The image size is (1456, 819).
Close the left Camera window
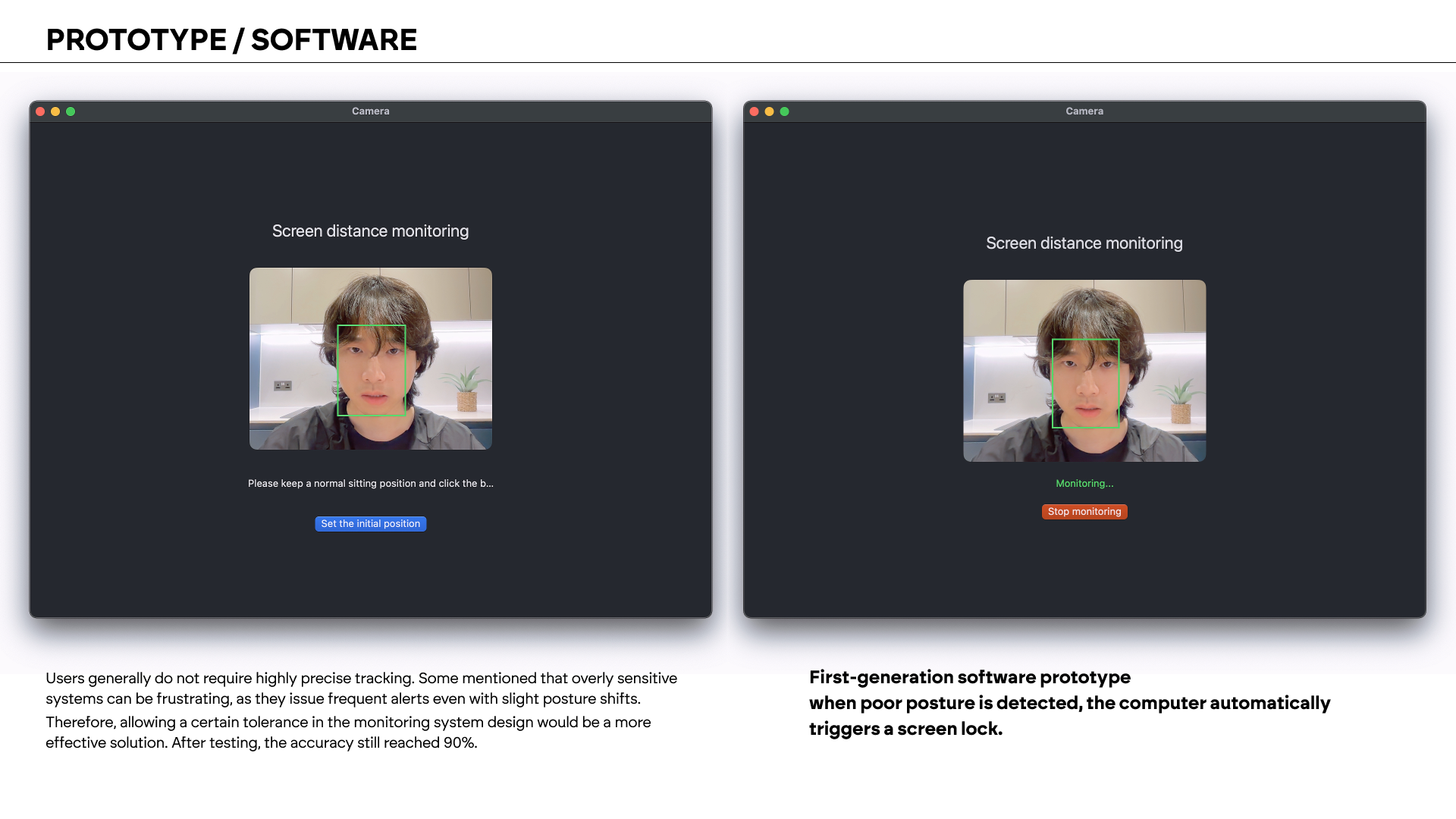(x=40, y=111)
